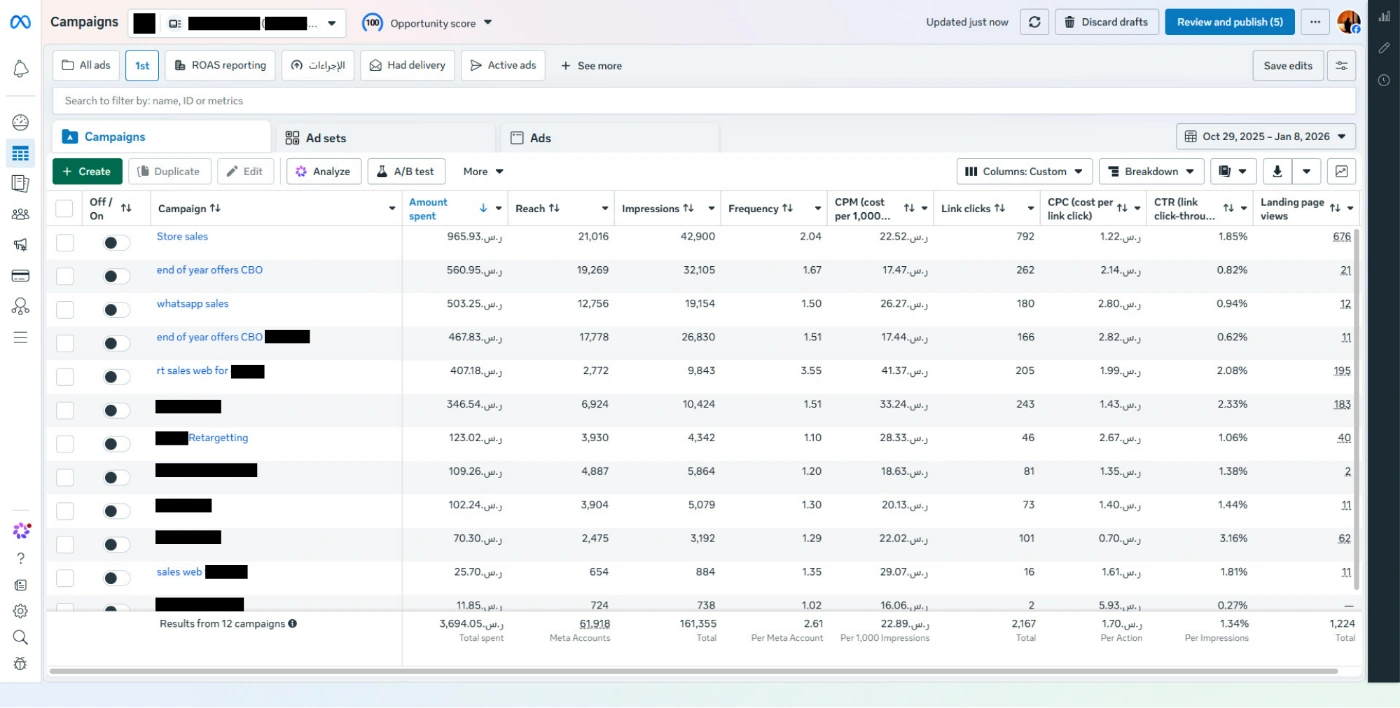Image resolution: width=1400 pixels, height=708 pixels.
Task: Switch to the Ads tab
Action: (610, 138)
